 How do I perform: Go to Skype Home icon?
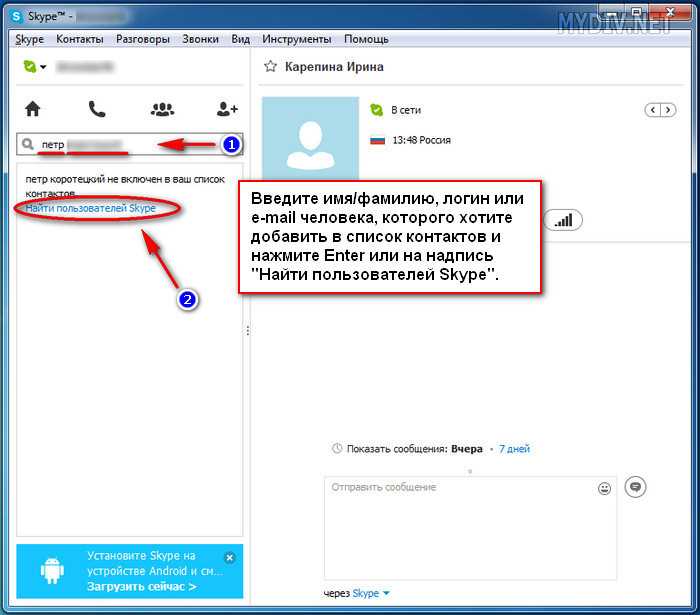pyautogui.click(x=32, y=108)
